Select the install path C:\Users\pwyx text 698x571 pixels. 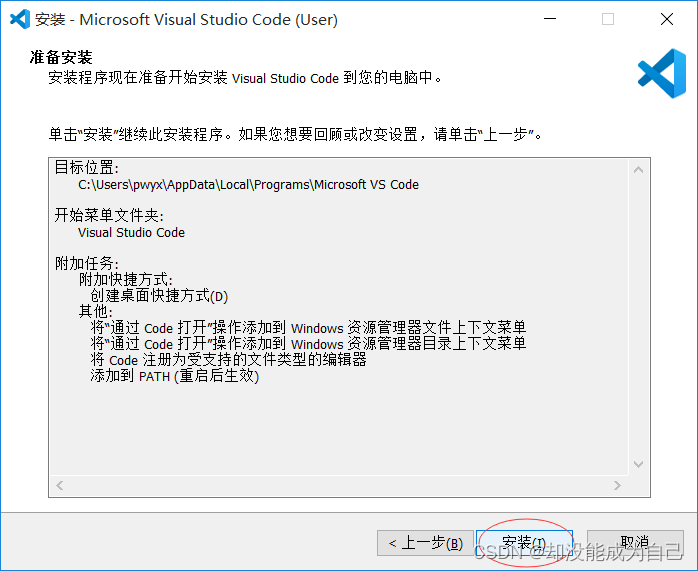248,185
